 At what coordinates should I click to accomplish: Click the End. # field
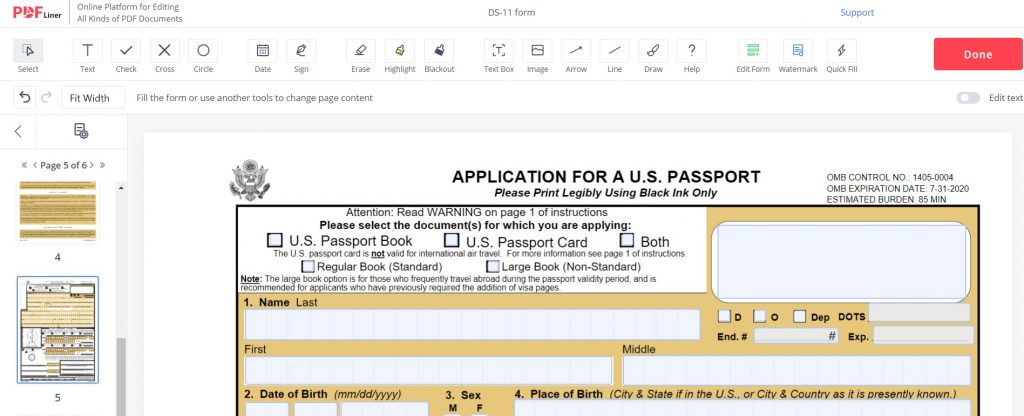click(795, 336)
